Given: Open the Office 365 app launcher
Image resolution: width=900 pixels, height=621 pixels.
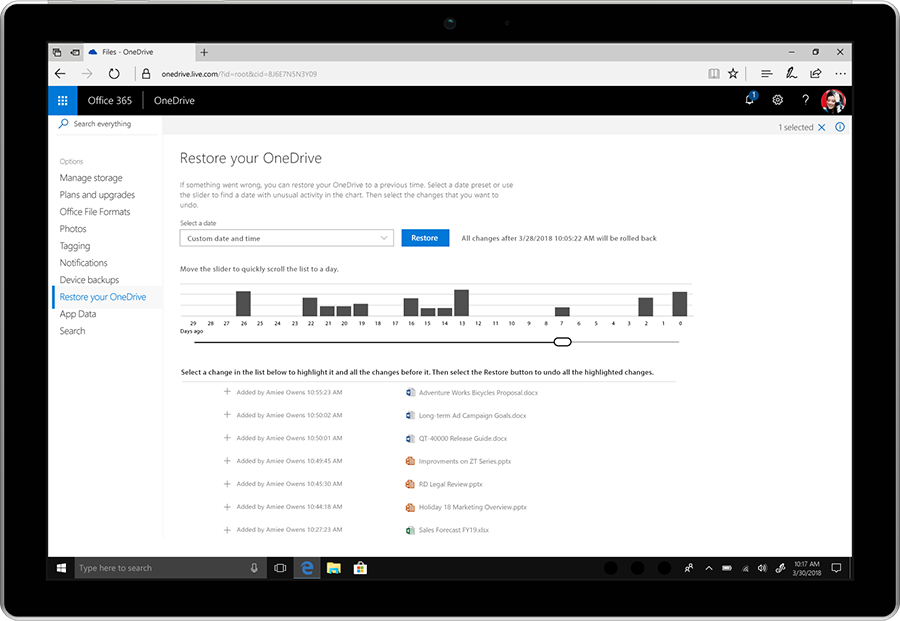Looking at the screenshot, I should [62, 100].
